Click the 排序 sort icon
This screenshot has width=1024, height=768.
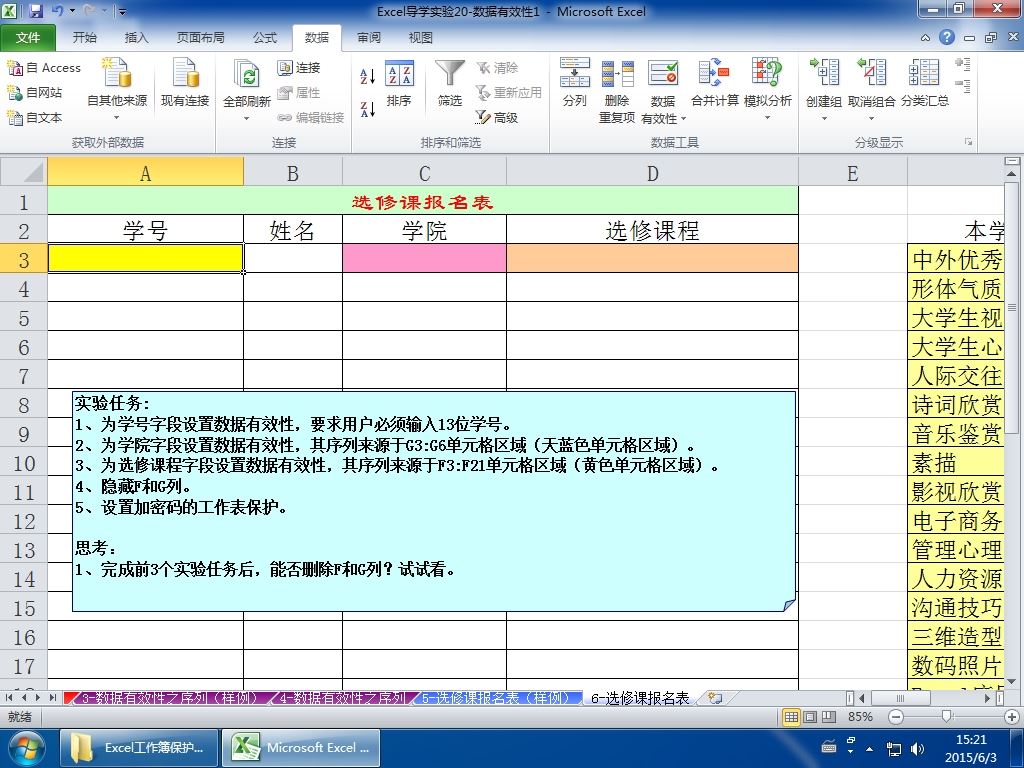(x=399, y=73)
